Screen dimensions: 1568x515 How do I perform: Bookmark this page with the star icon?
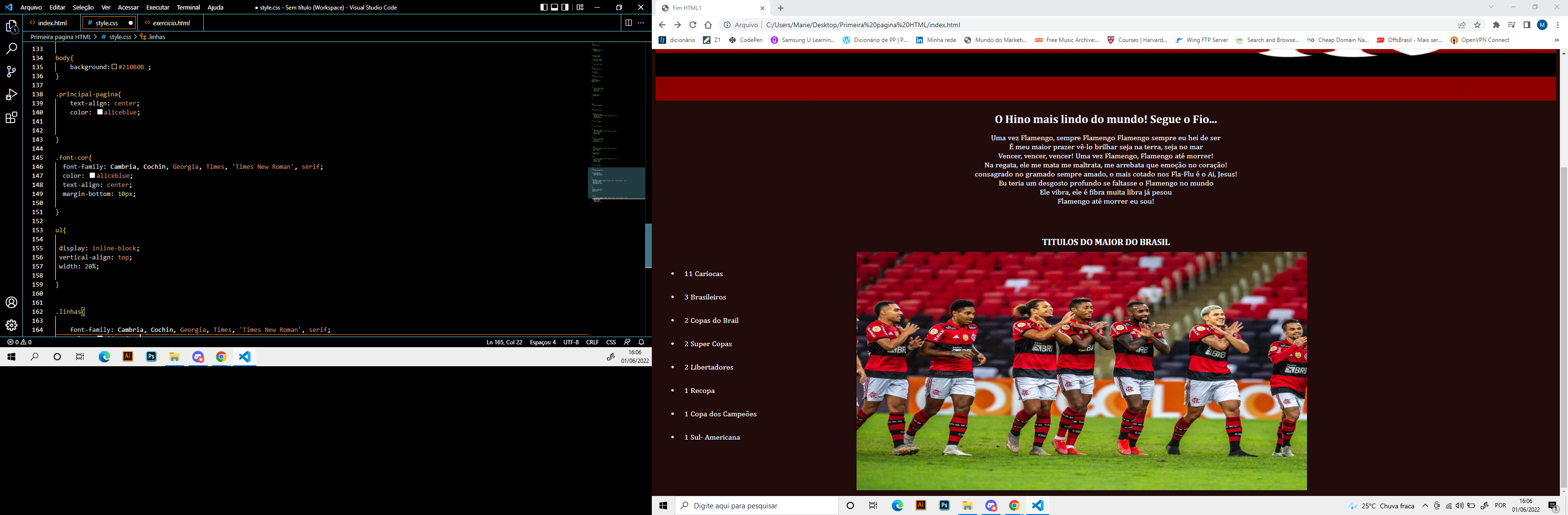[x=1477, y=25]
